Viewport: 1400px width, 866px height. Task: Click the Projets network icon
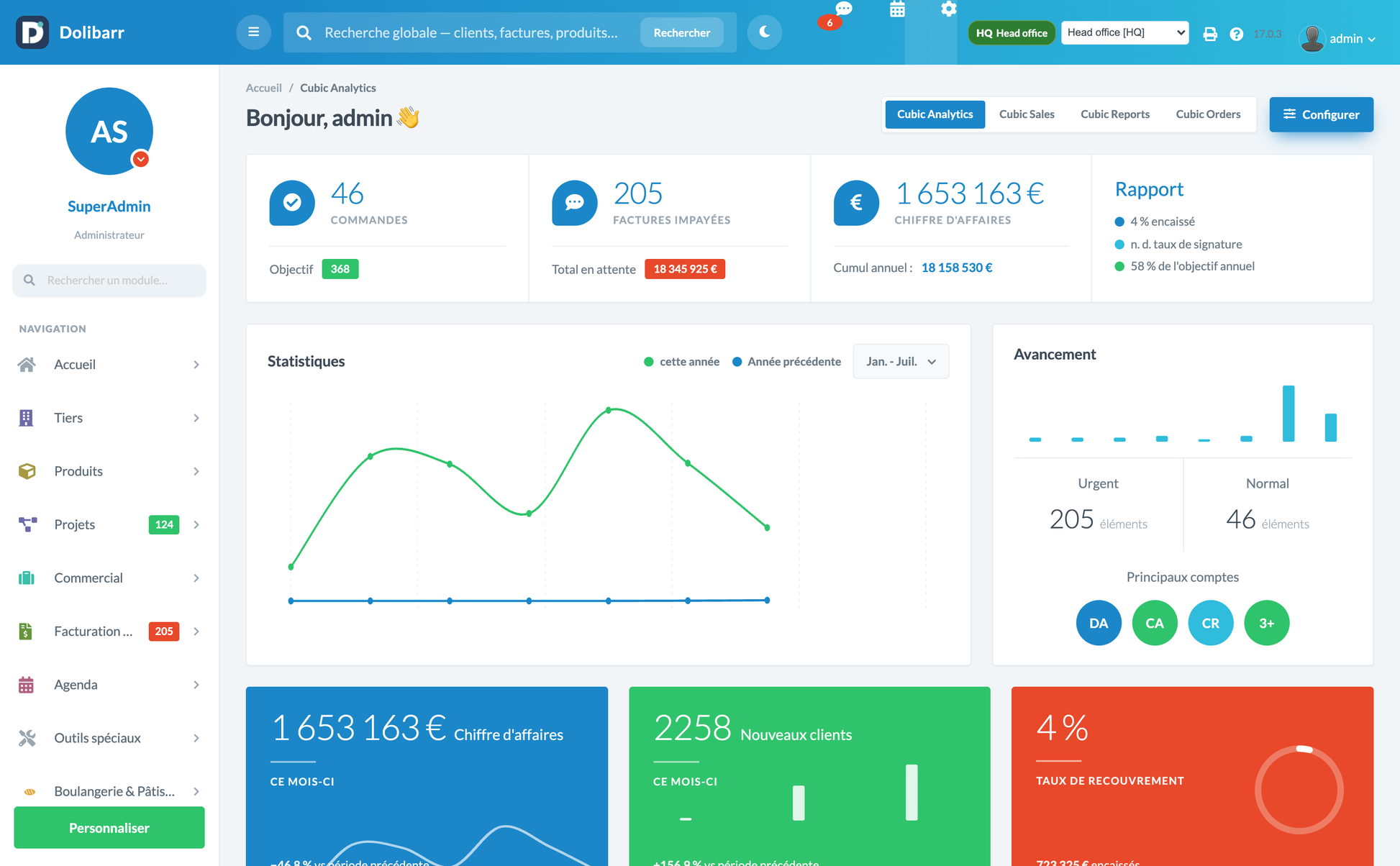[x=27, y=524]
